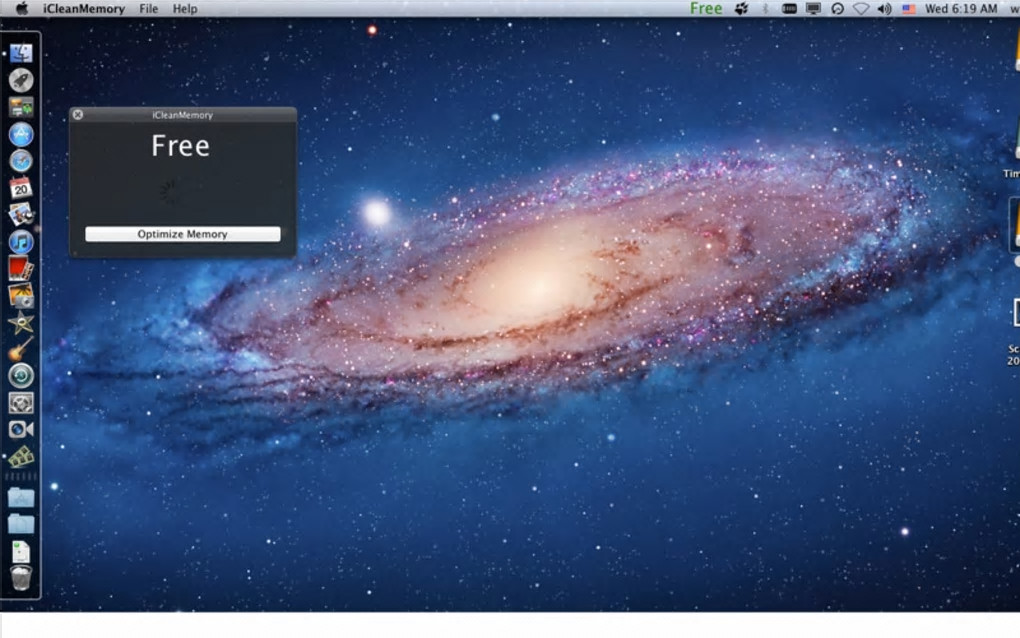Click the Bluetooth menu bar icon
The image size is (1020, 638).
click(765, 8)
